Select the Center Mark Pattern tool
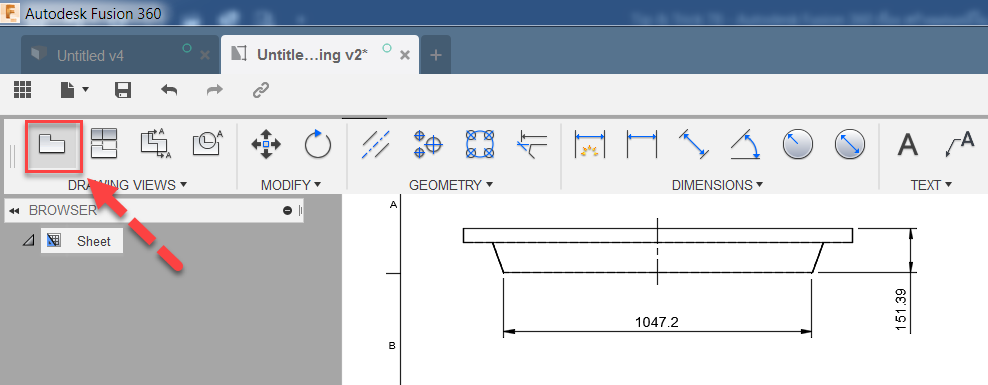This screenshot has height=385, width=988. [x=480, y=144]
